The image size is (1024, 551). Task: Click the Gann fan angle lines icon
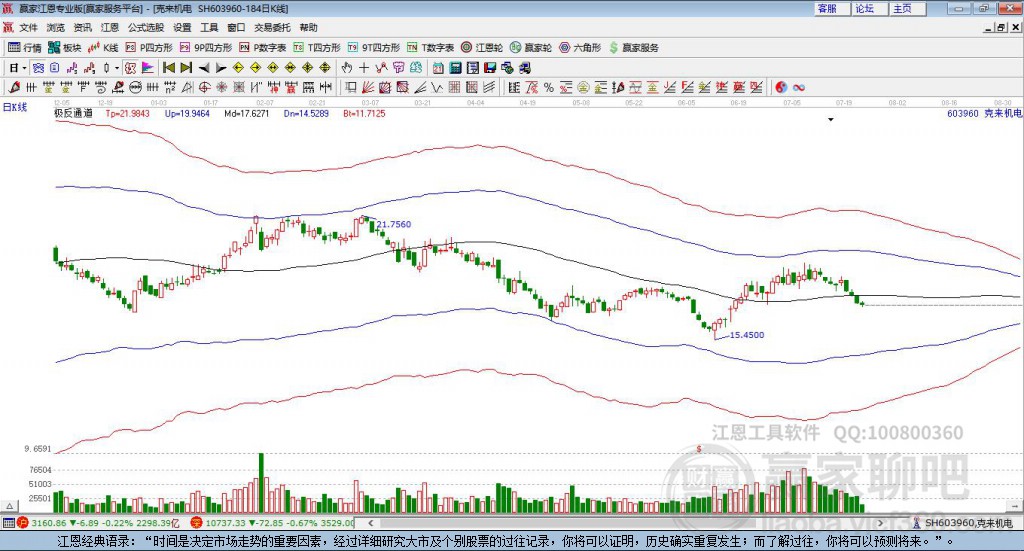(368, 87)
